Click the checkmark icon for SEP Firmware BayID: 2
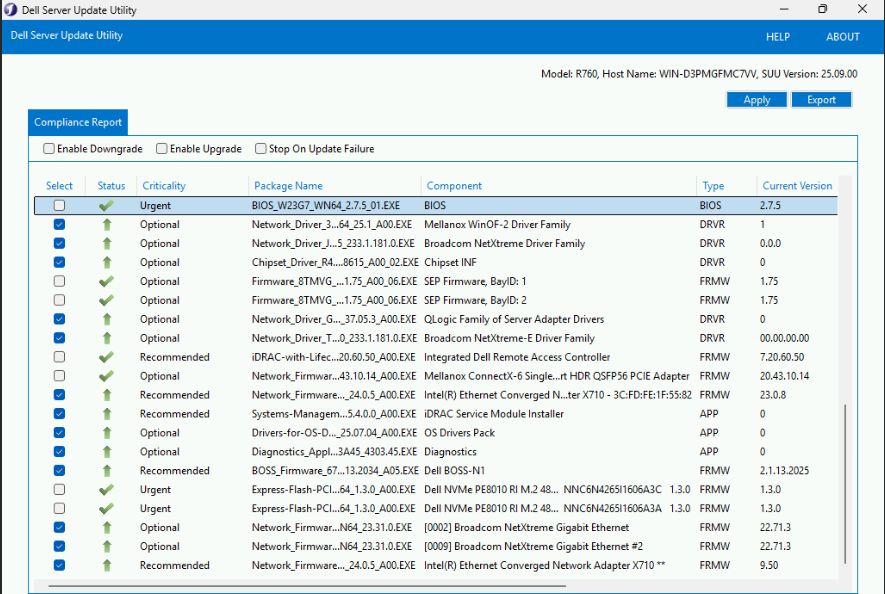The width and height of the screenshot is (885, 594). (x=106, y=300)
